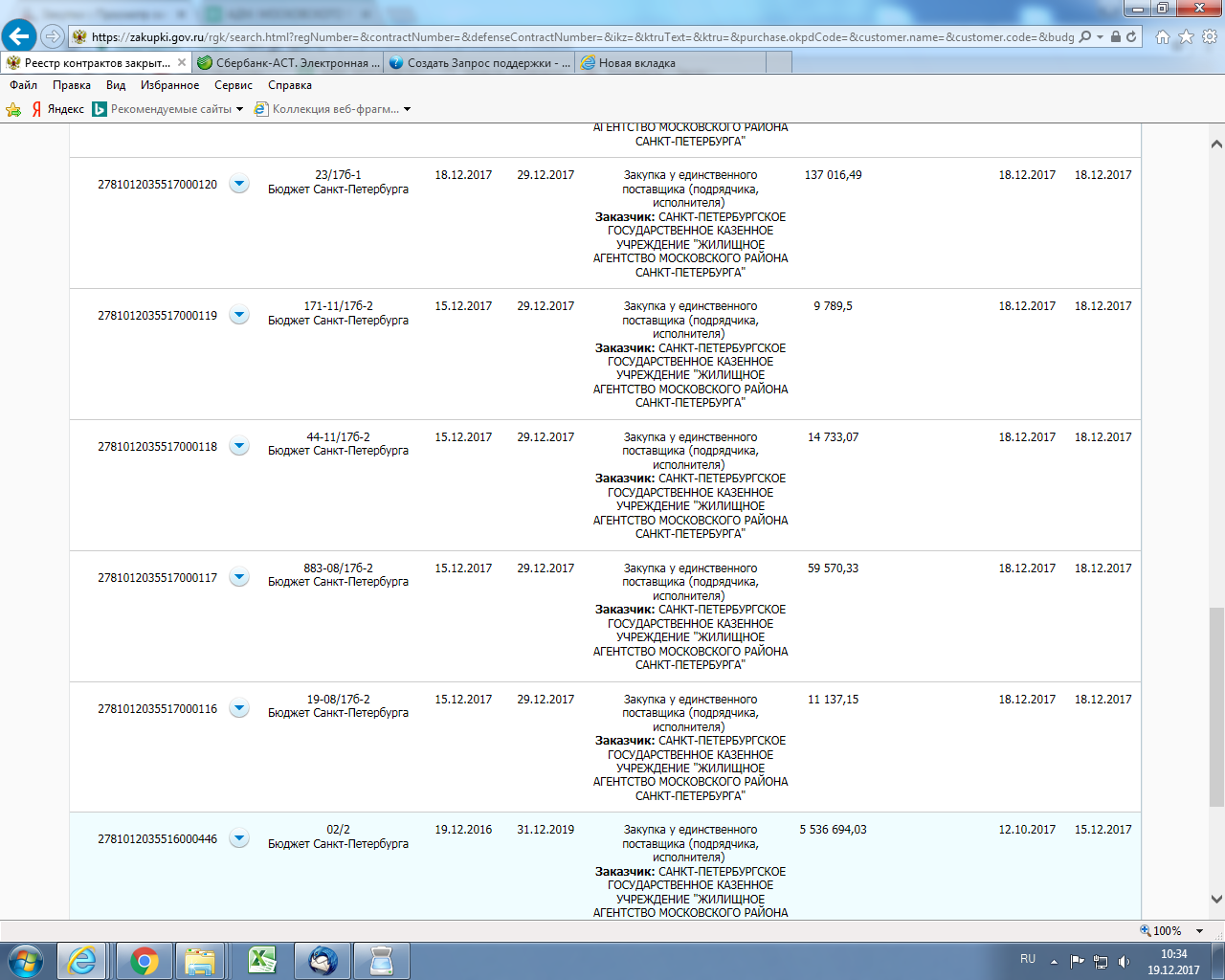Open contract number 2781012035517000118
1225x980 pixels.
coord(157,447)
